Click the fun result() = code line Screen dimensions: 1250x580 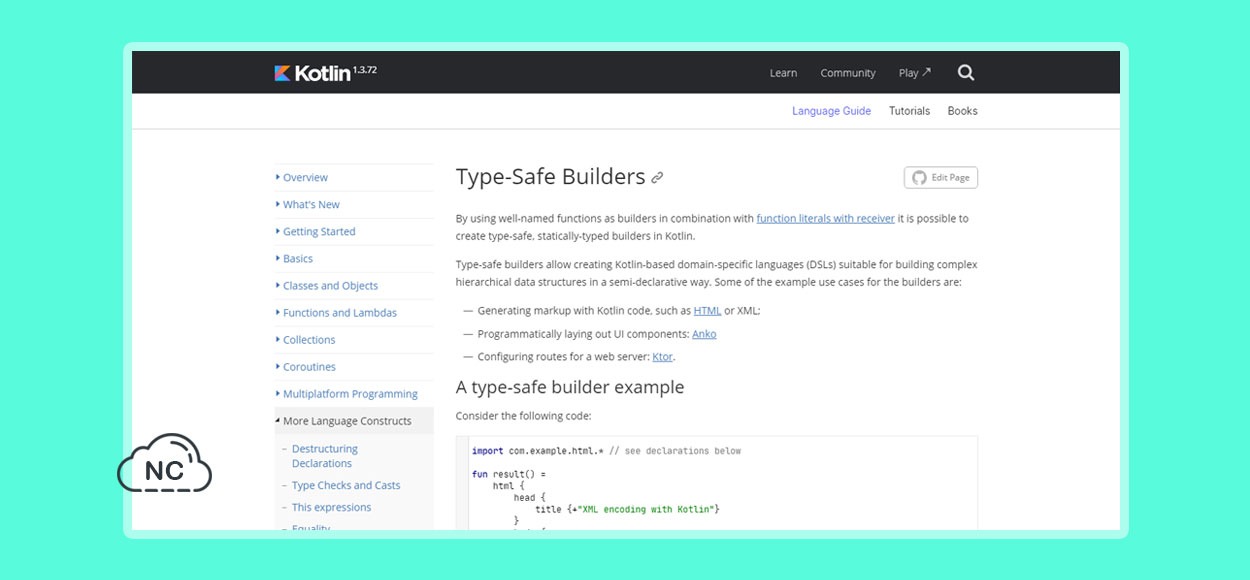click(509, 474)
